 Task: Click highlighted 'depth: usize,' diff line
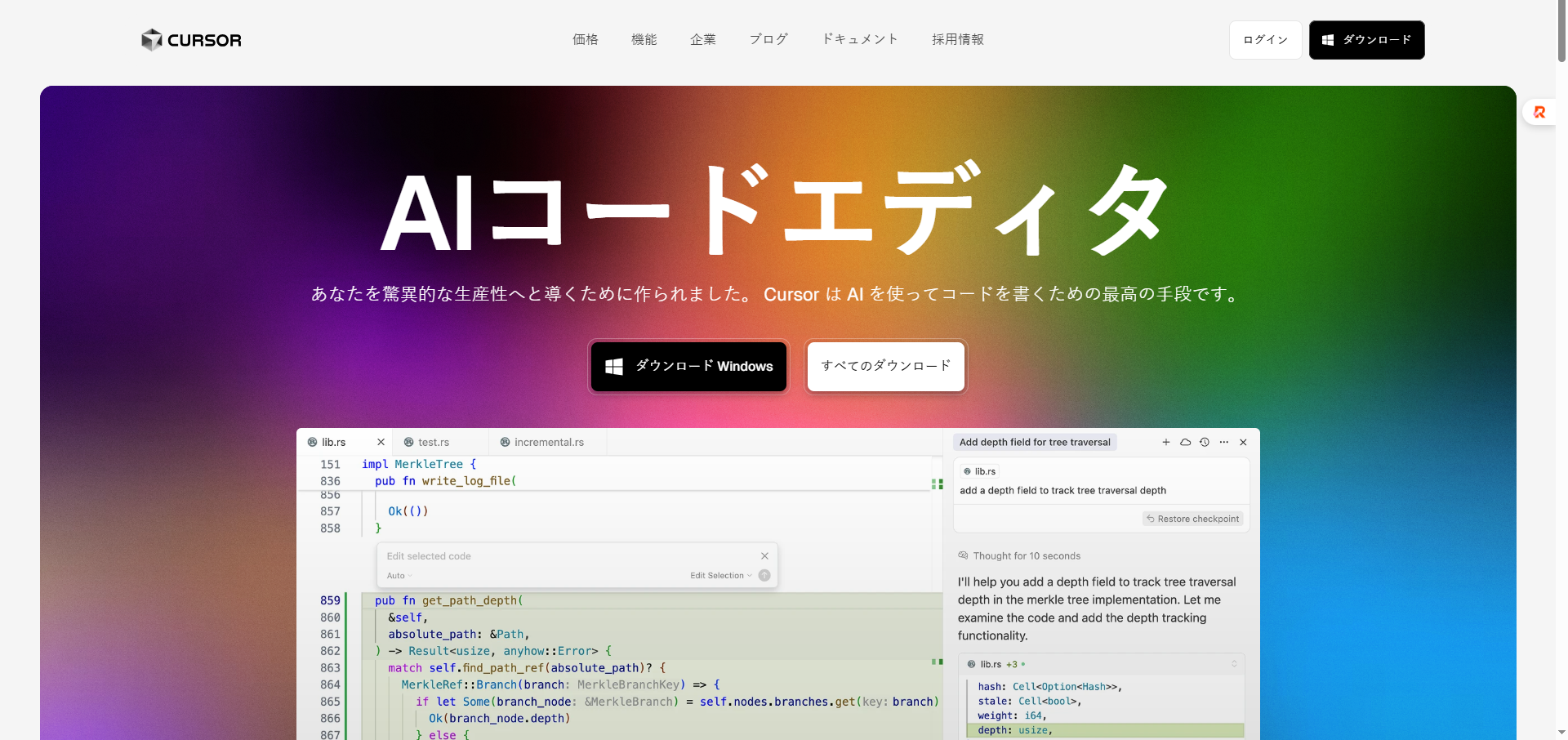coord(1105,730)
